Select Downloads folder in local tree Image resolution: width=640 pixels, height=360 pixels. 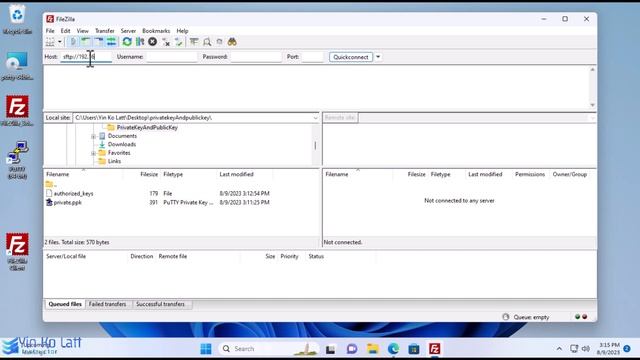tap(122, 144)
